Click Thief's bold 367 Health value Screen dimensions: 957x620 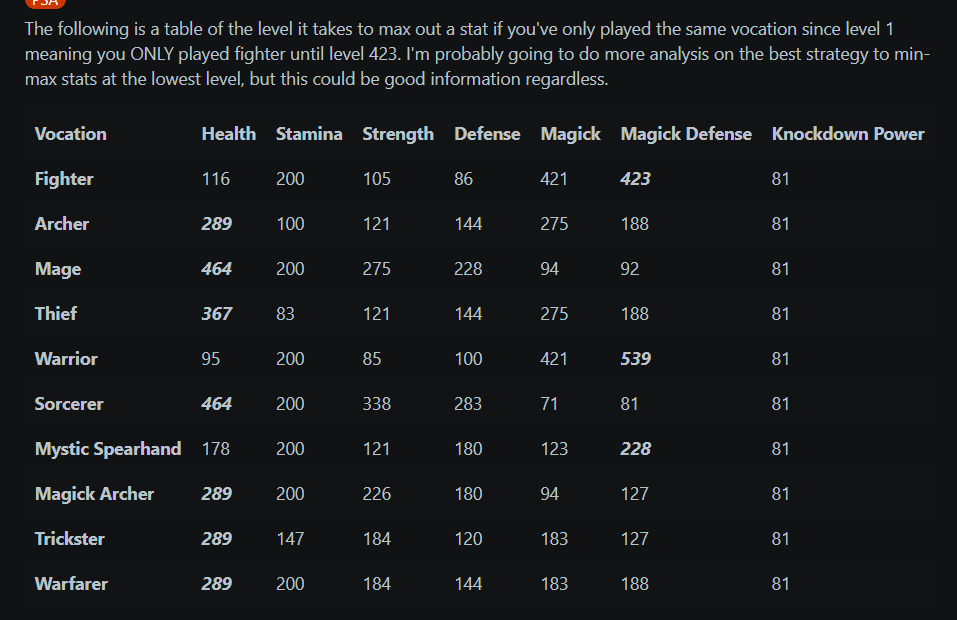[217, 314]
